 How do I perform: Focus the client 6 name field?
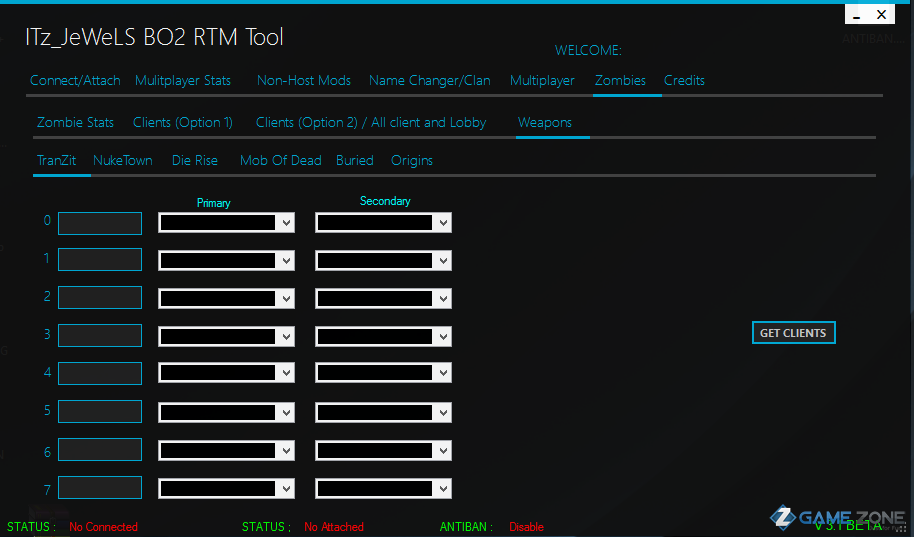[100, 450]
